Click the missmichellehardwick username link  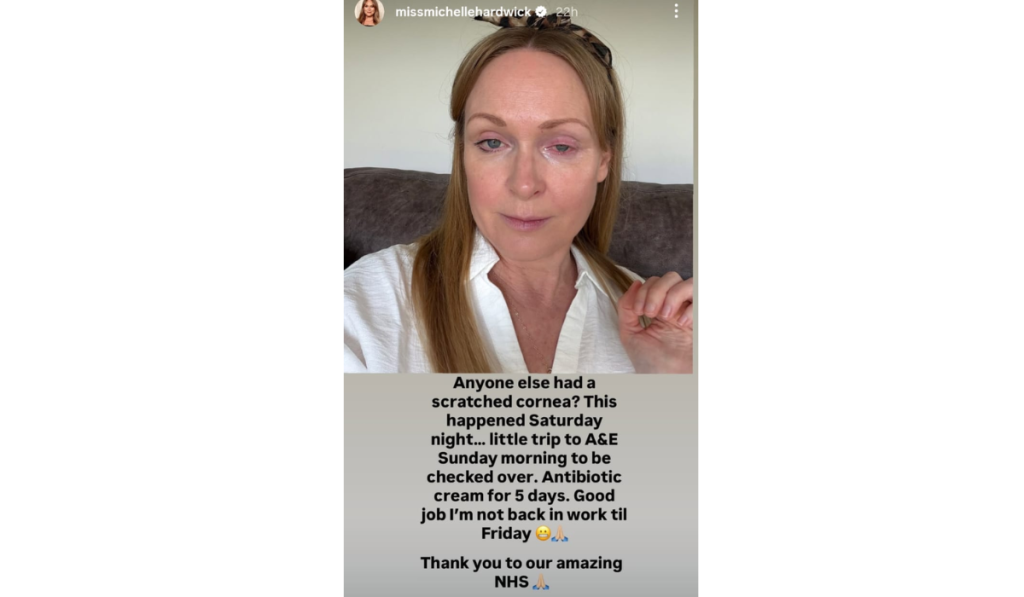[x=463, y=12]
